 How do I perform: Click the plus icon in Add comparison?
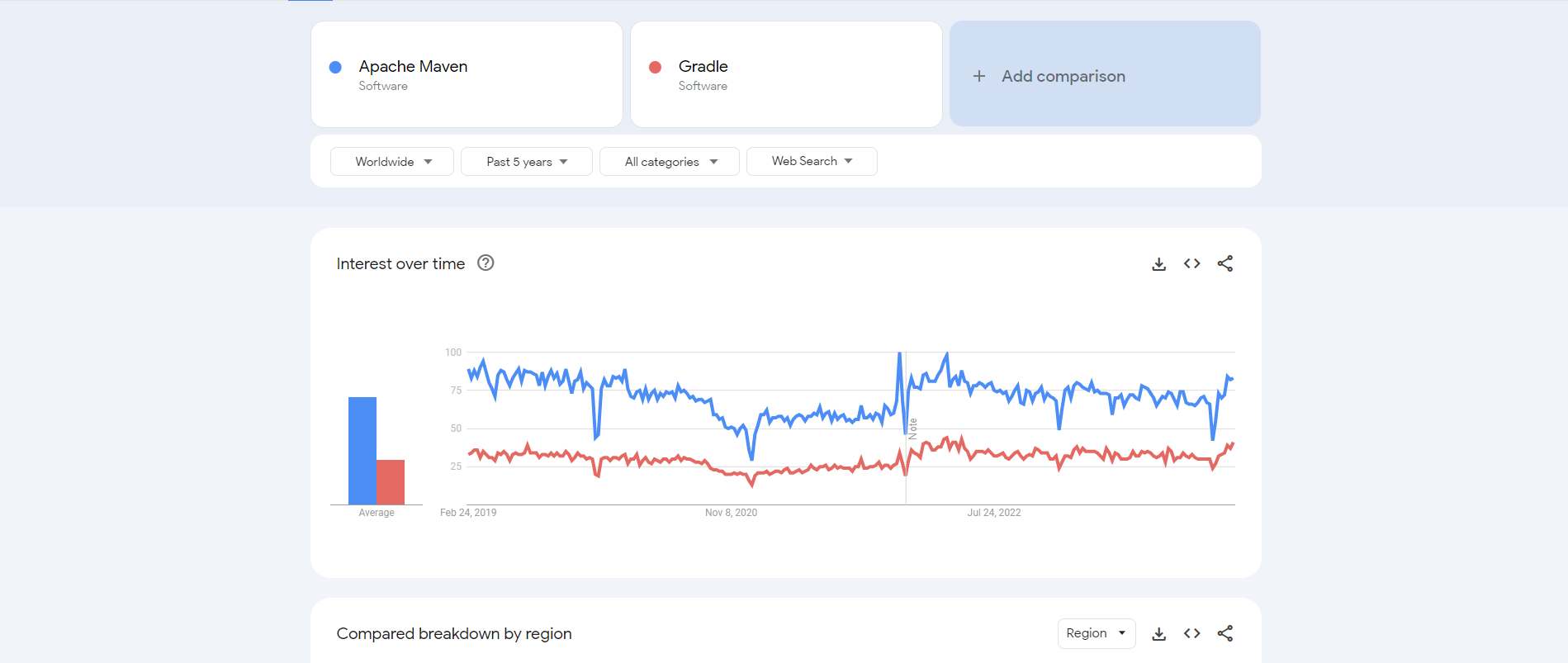979,76
